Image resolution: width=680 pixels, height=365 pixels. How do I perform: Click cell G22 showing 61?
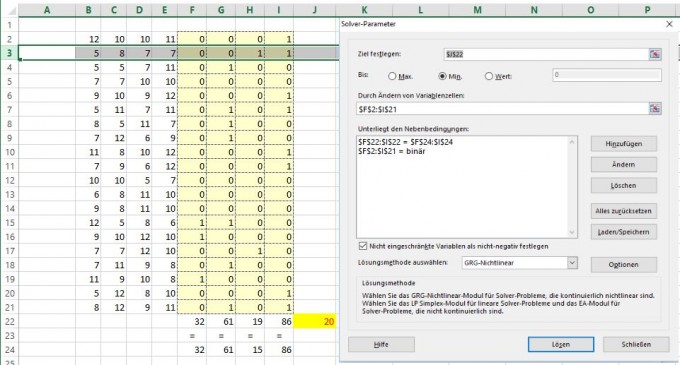221,322
